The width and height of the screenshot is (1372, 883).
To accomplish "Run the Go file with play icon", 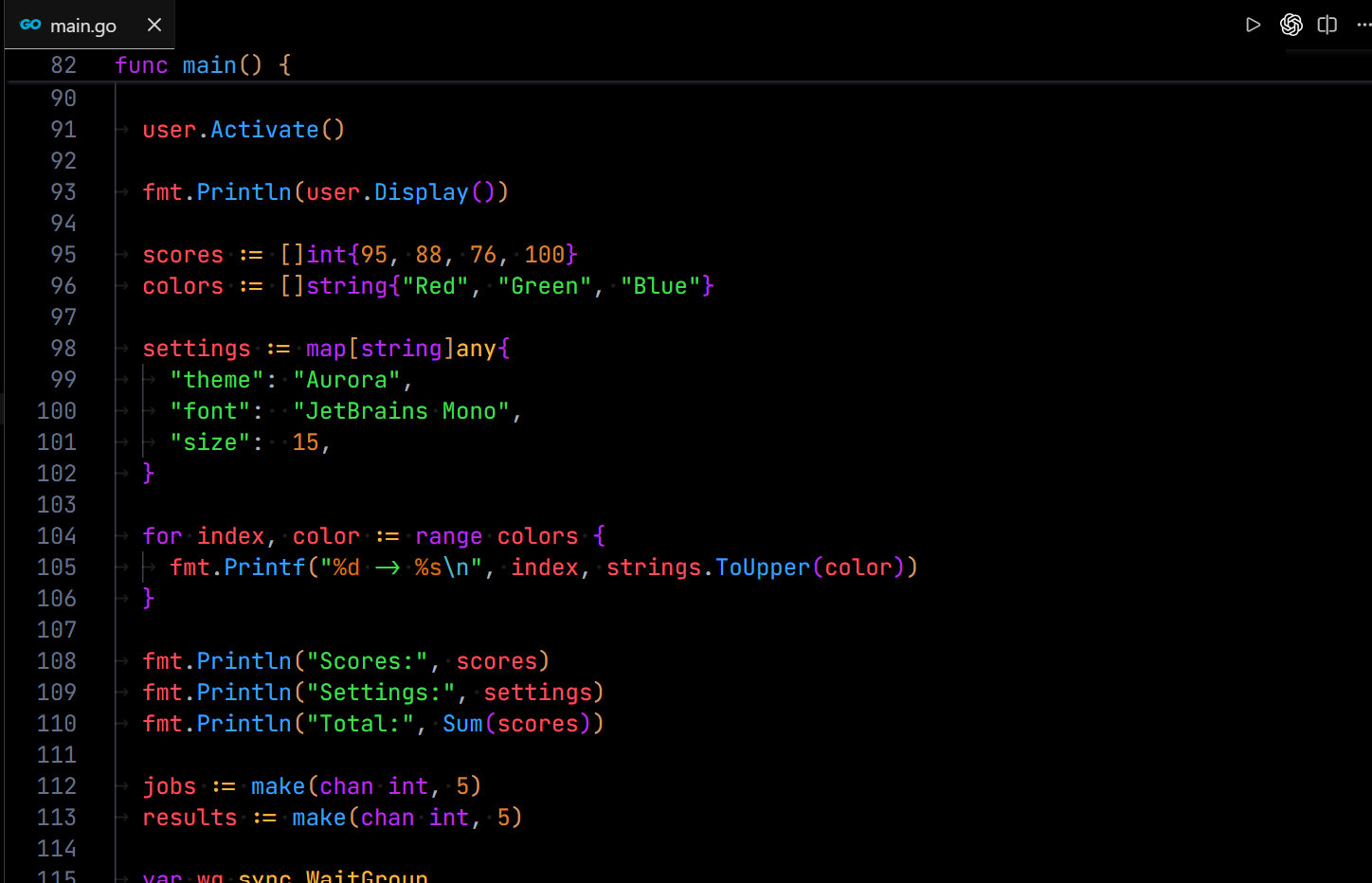I will pyautogui.click(x=1253, y=25).
